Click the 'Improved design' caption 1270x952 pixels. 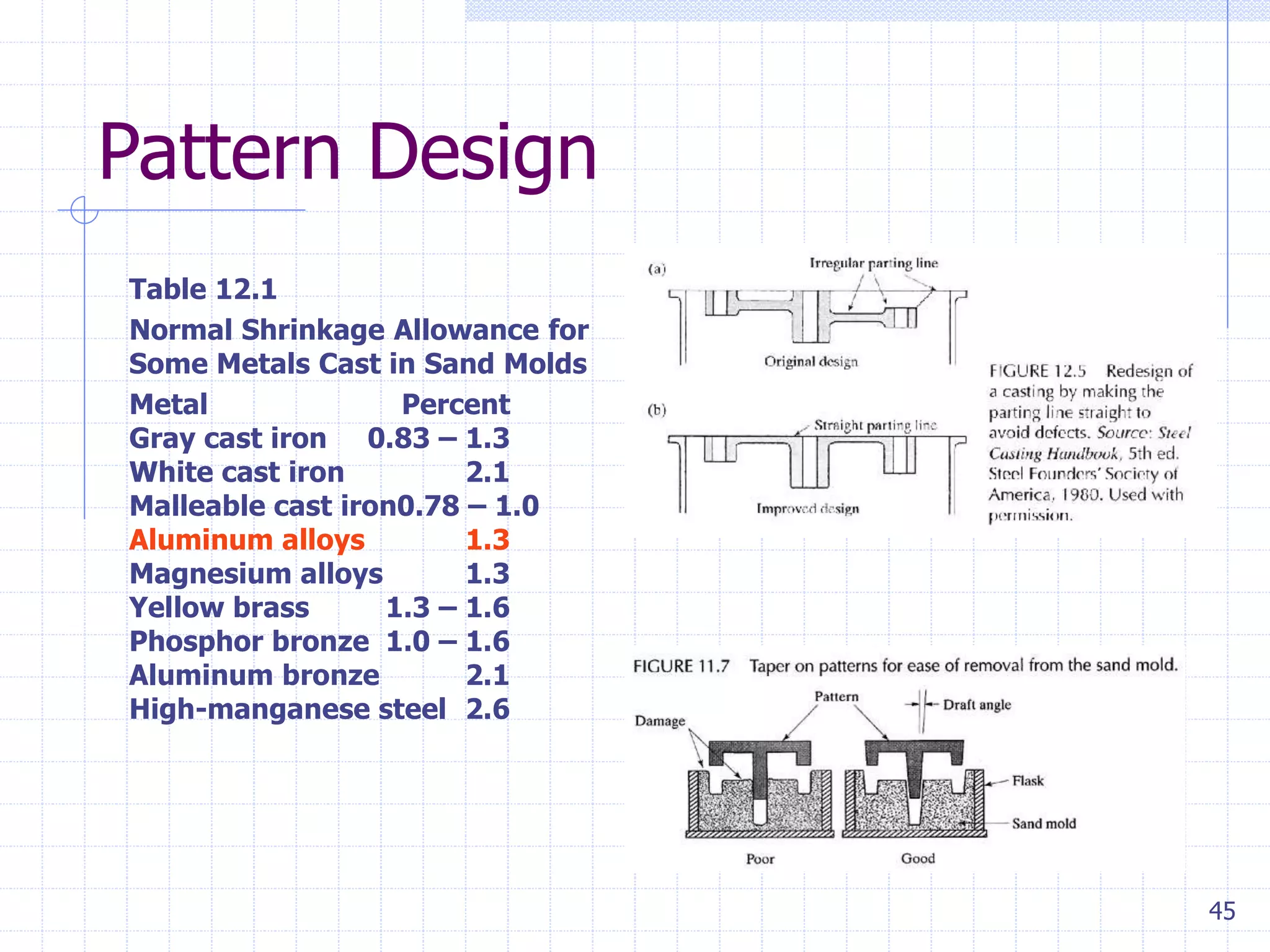click(807, 509)
